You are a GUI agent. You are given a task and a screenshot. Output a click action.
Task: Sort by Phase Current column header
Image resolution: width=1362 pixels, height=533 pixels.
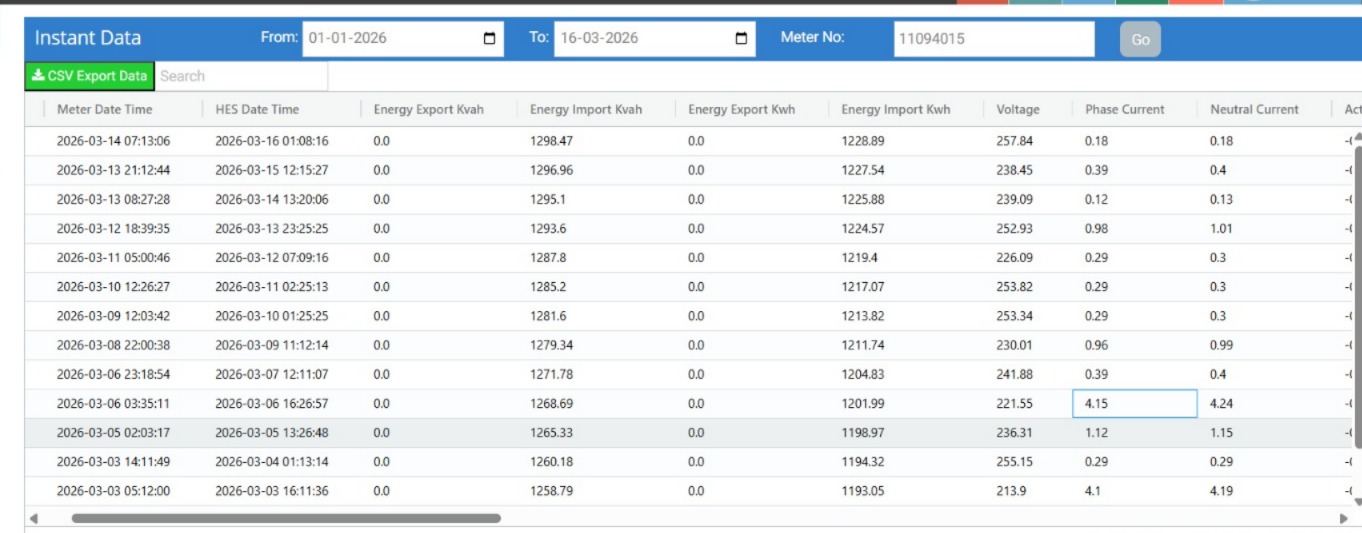[x=1125, y=110]
